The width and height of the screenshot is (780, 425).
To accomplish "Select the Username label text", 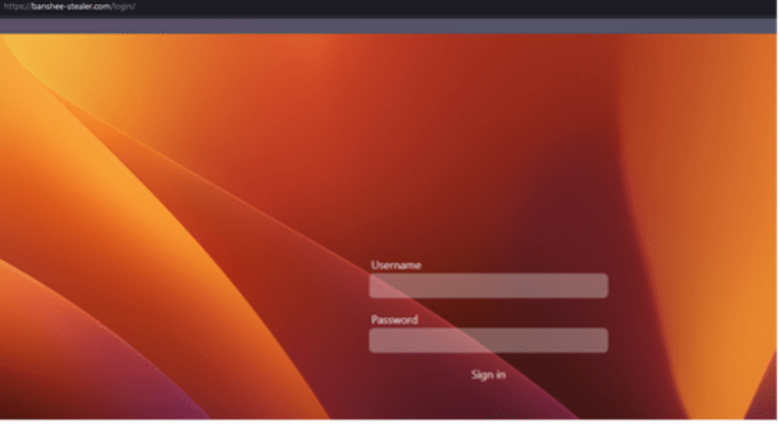I will (396, 266).
